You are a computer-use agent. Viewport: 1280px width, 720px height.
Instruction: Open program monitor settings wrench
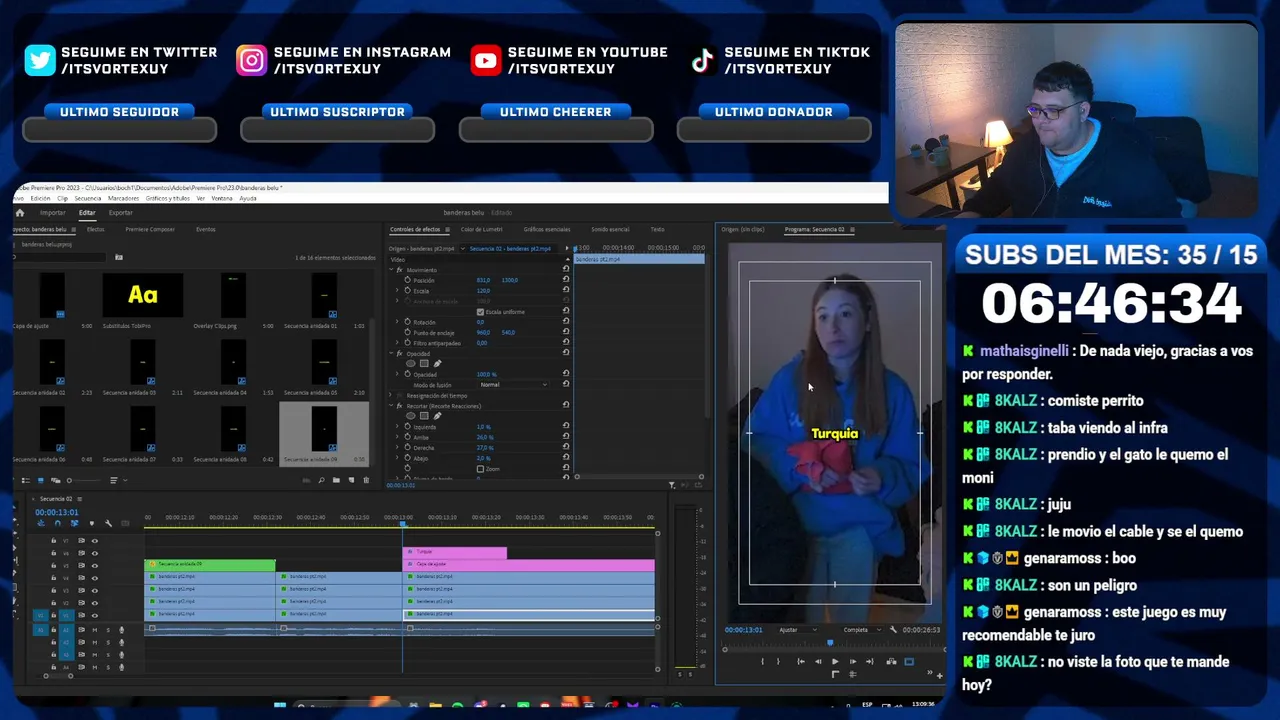pyautogui.click(x=893, y=630)
